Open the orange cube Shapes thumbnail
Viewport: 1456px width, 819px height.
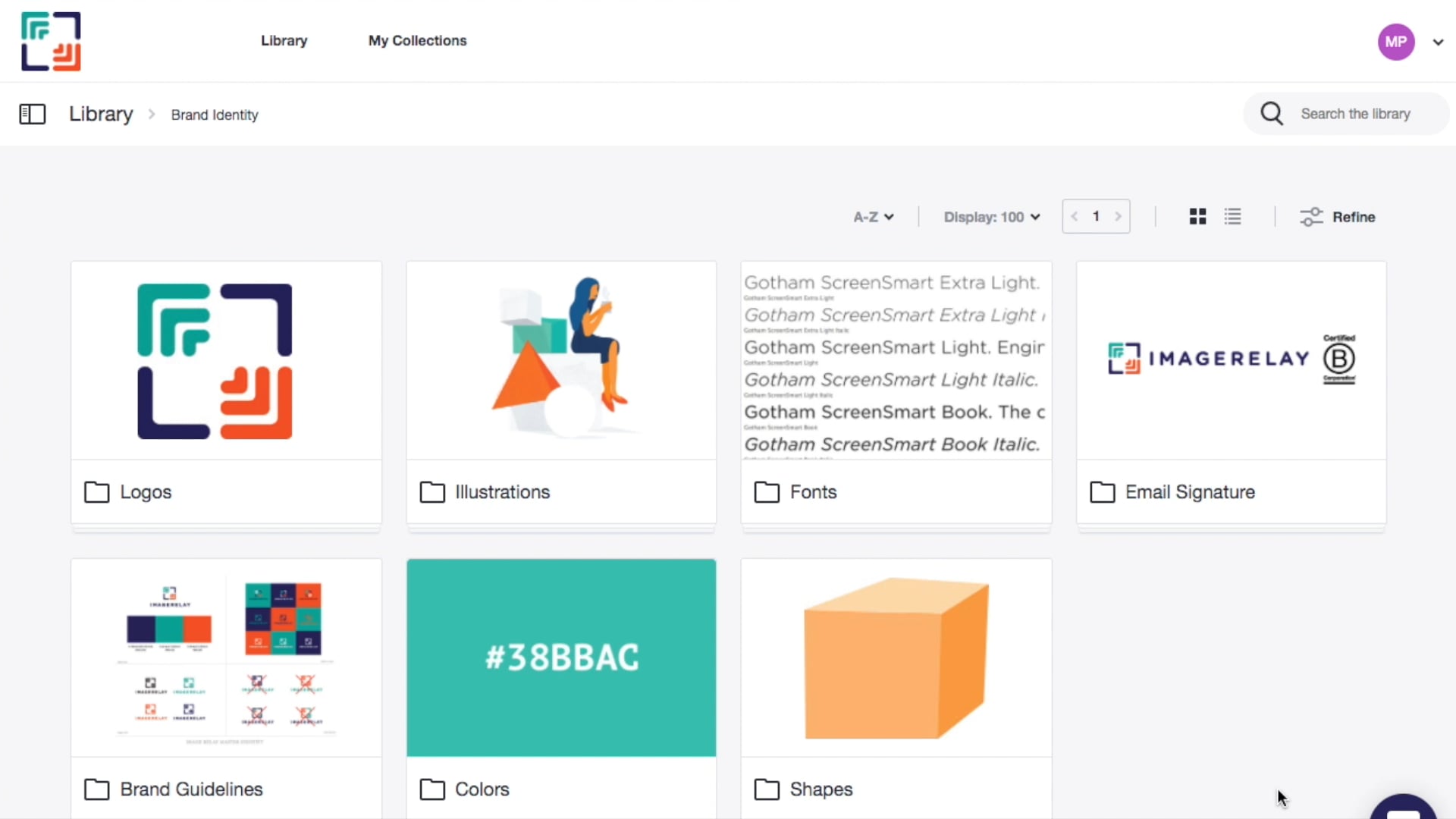coord(896,658)
